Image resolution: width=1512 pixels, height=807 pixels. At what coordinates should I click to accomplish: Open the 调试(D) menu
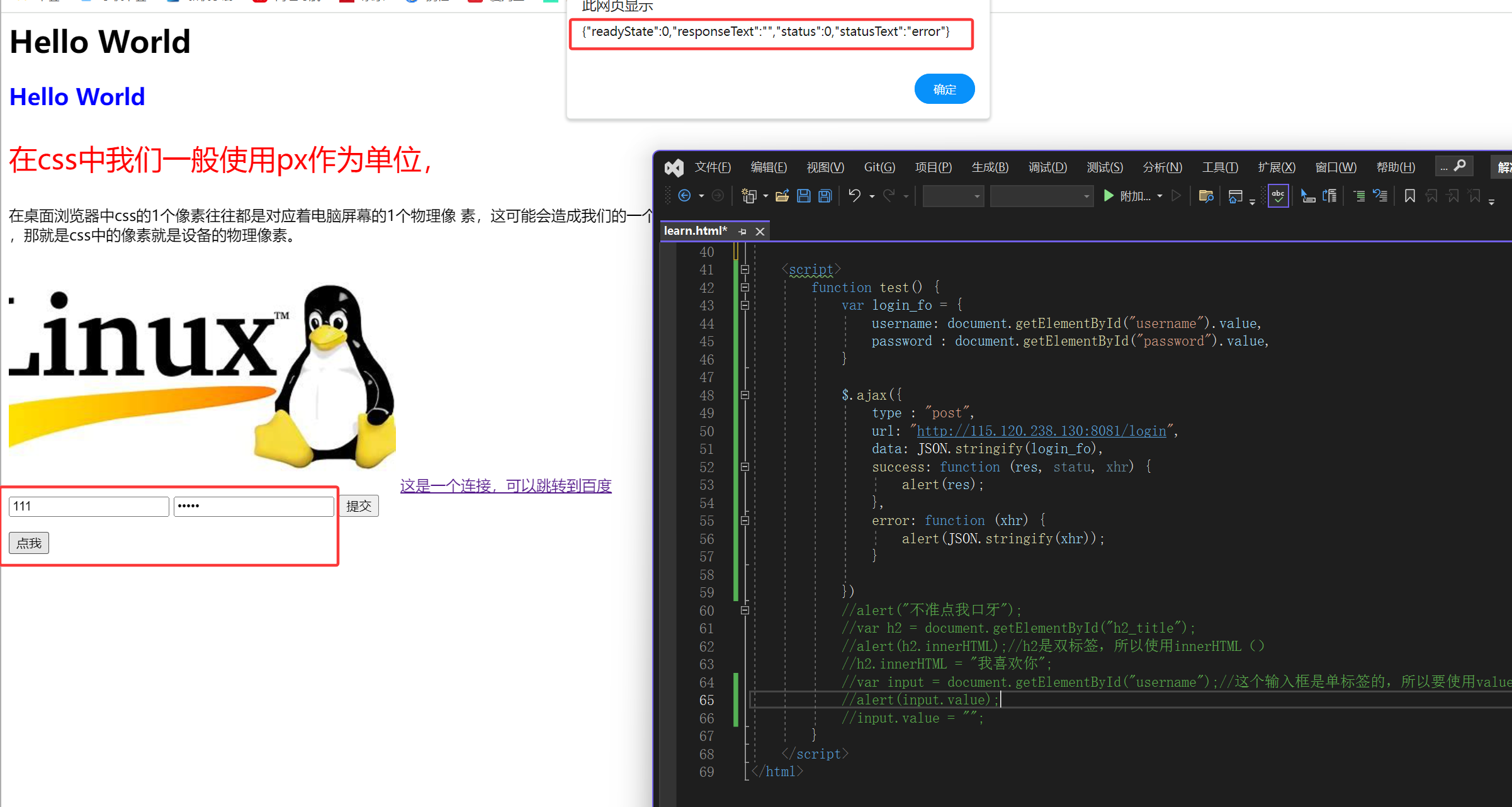(x=1047, y=167)
